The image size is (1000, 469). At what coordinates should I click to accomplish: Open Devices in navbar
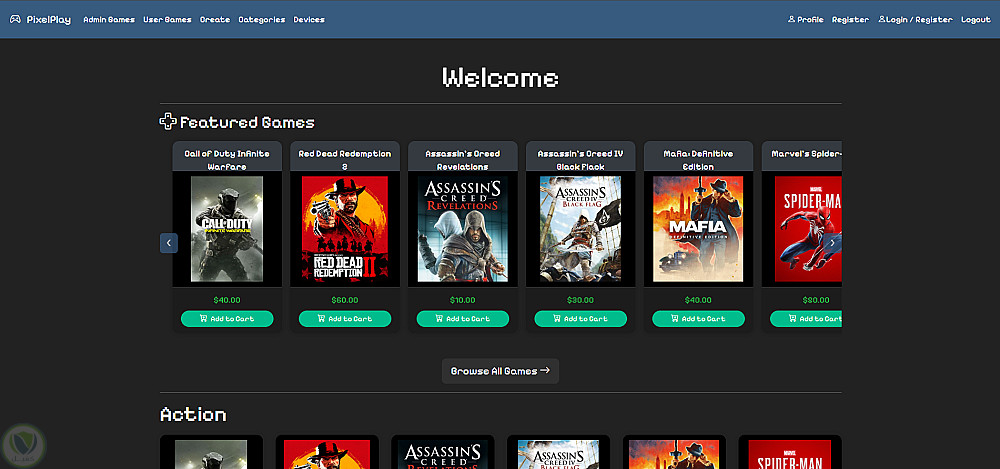point(309,20)
